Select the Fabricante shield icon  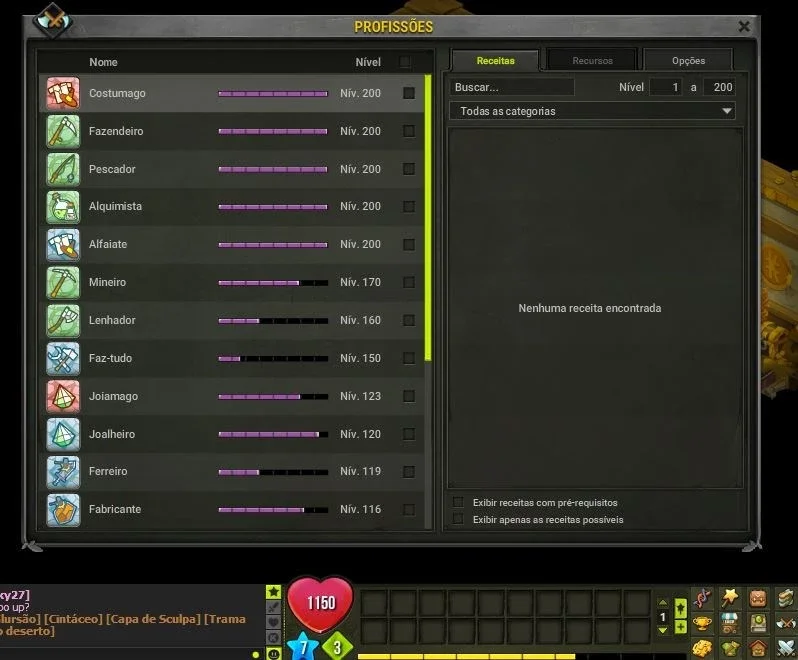tap(63, 509)
